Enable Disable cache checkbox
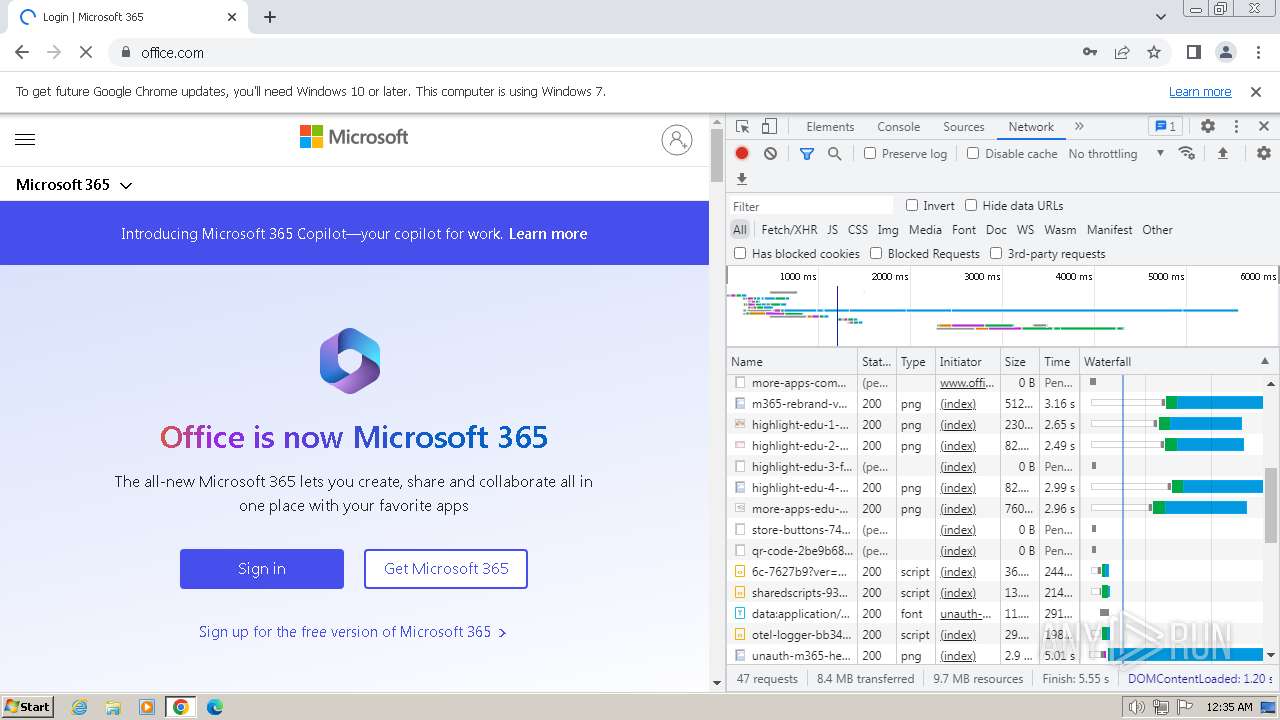The image size is (1280, 720). 973,153
